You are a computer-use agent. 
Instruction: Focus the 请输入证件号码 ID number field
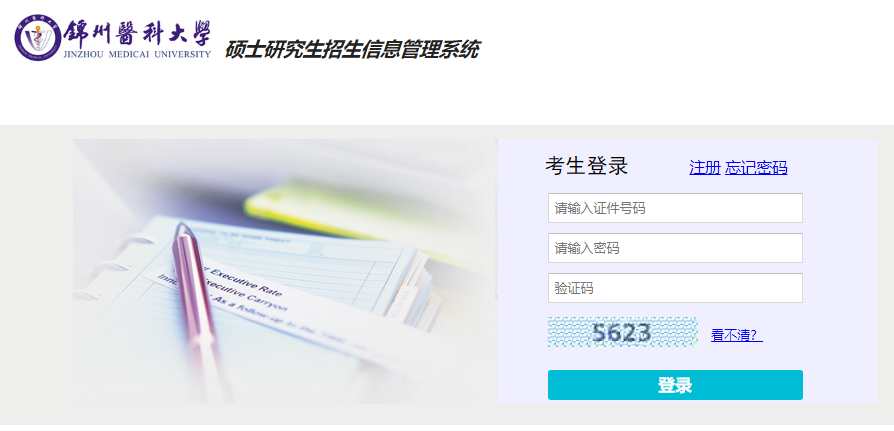[x=675, y=208]
